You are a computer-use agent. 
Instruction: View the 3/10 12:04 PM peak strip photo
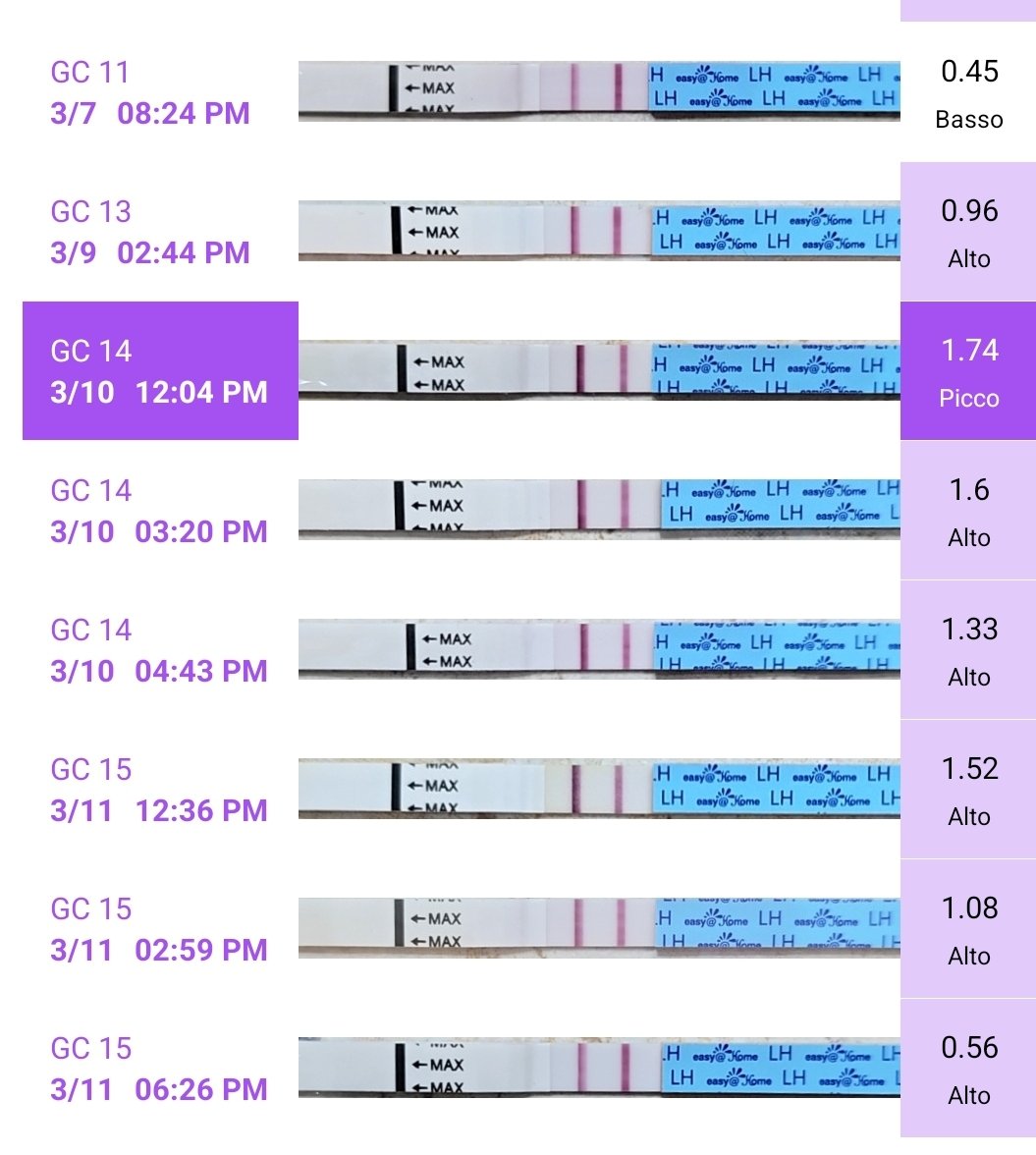point(599,370)
